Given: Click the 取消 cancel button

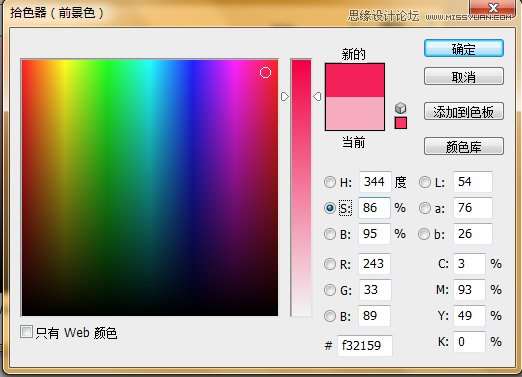Looking at the screenshot, I should pos(464,77).
